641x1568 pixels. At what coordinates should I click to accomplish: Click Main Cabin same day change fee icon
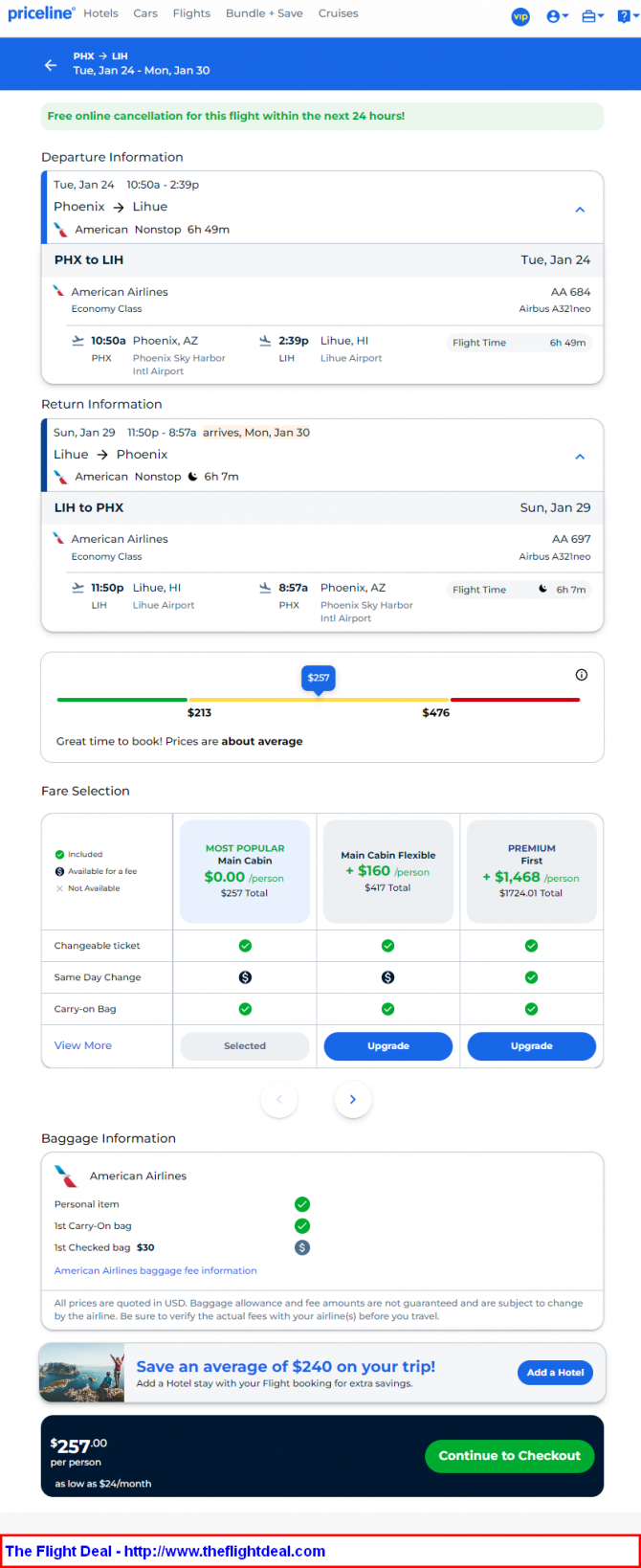click(x=245, y=977)
